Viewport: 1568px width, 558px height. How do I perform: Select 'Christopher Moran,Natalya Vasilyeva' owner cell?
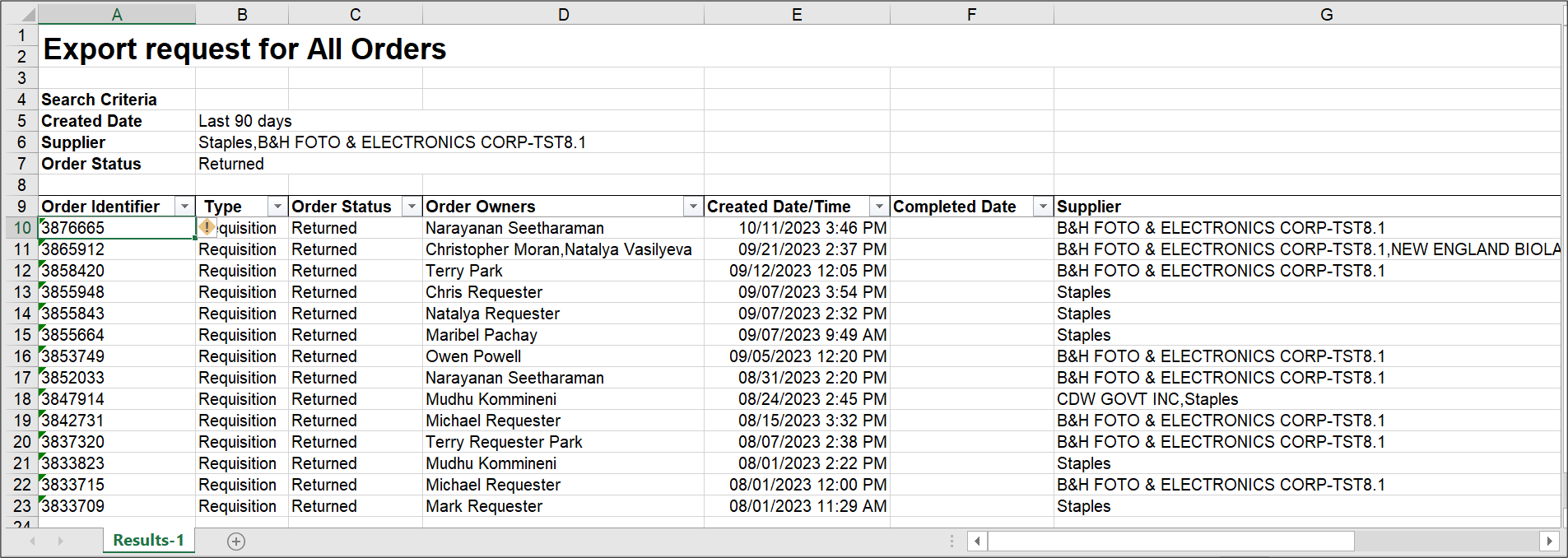click(564, 249)
